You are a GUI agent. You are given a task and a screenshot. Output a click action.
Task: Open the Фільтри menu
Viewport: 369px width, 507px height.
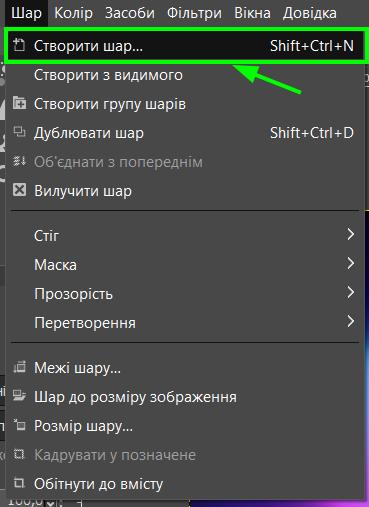(x=194, y=13)
